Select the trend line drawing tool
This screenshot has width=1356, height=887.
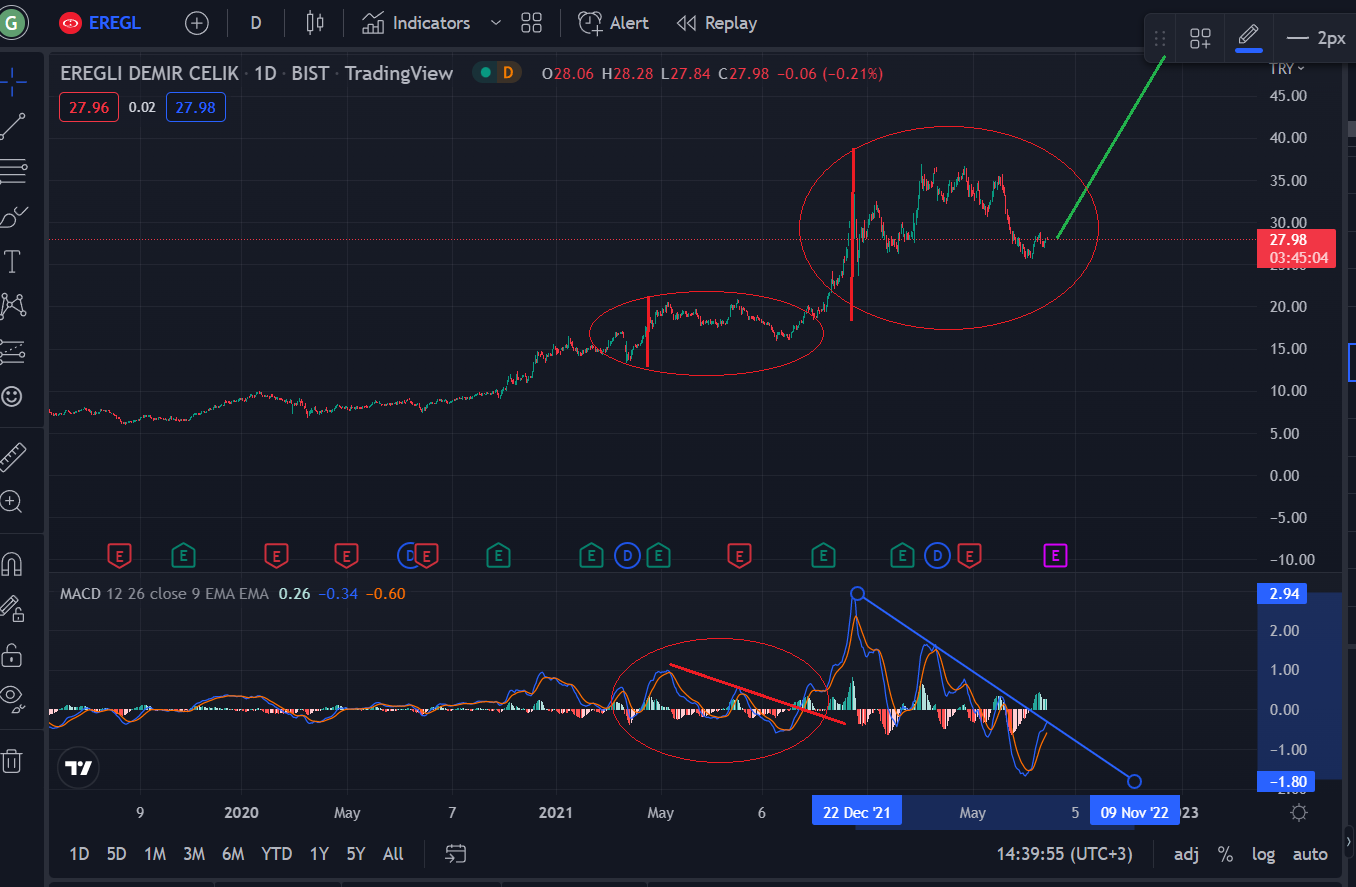[13, 127]
